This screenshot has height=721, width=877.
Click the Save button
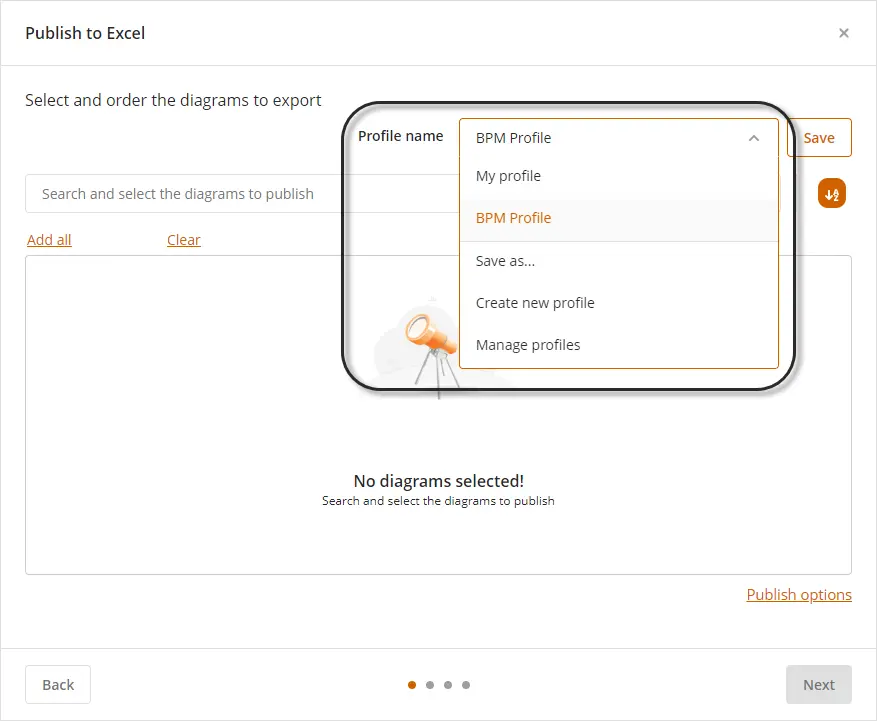tap(819, 138)
